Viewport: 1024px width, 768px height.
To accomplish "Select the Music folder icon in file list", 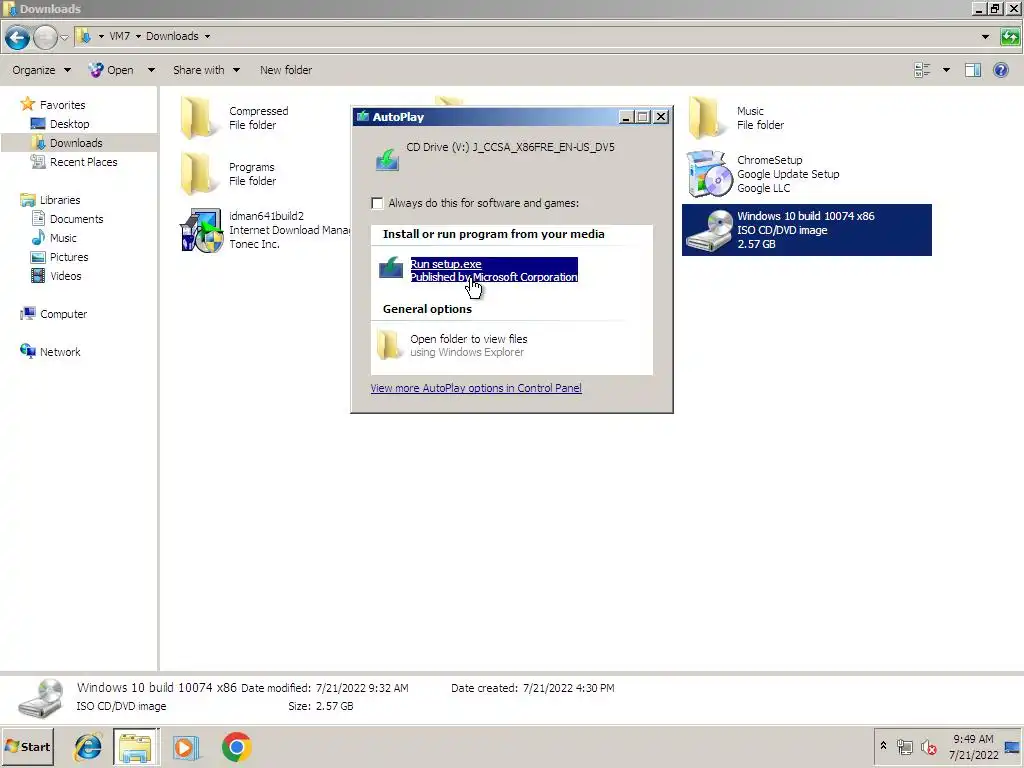I will (707, 118).
